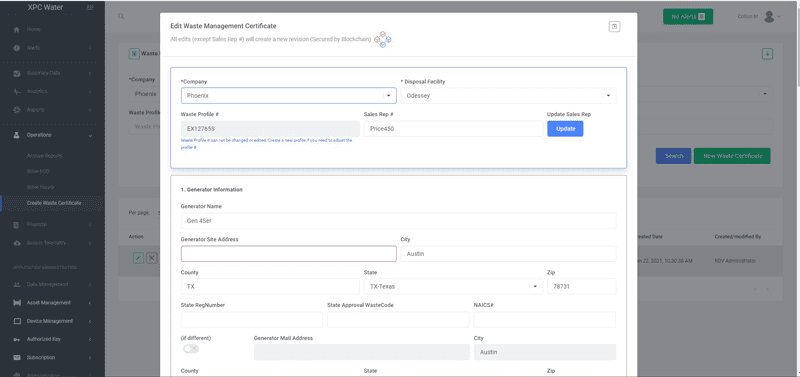Open the user account menu arrow
Viewport: 800px width, 377px height.
point(780,17)
